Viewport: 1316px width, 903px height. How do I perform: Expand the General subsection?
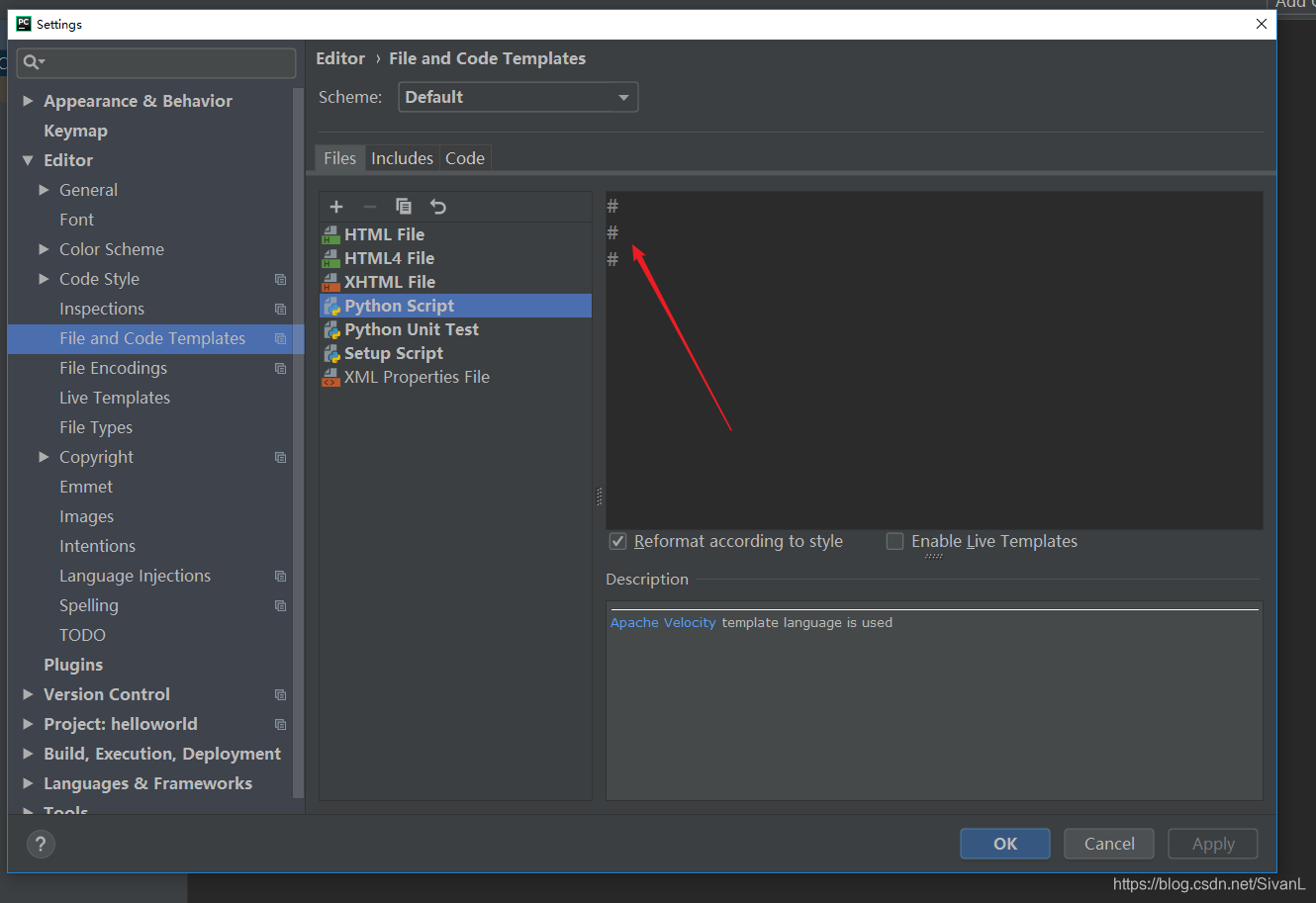click(x=44, y=190)
